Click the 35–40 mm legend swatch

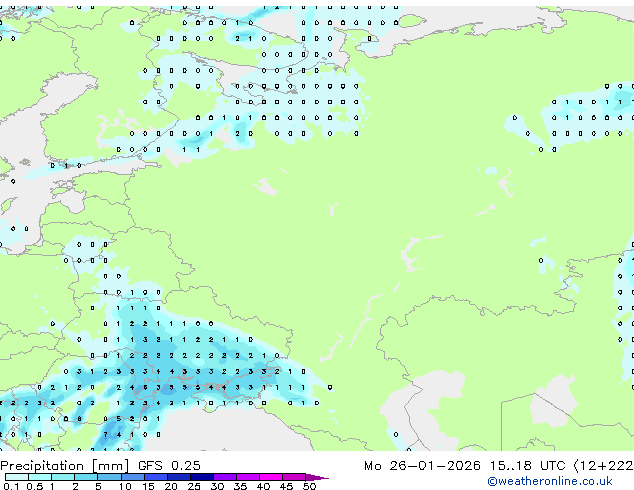point(248,477)
